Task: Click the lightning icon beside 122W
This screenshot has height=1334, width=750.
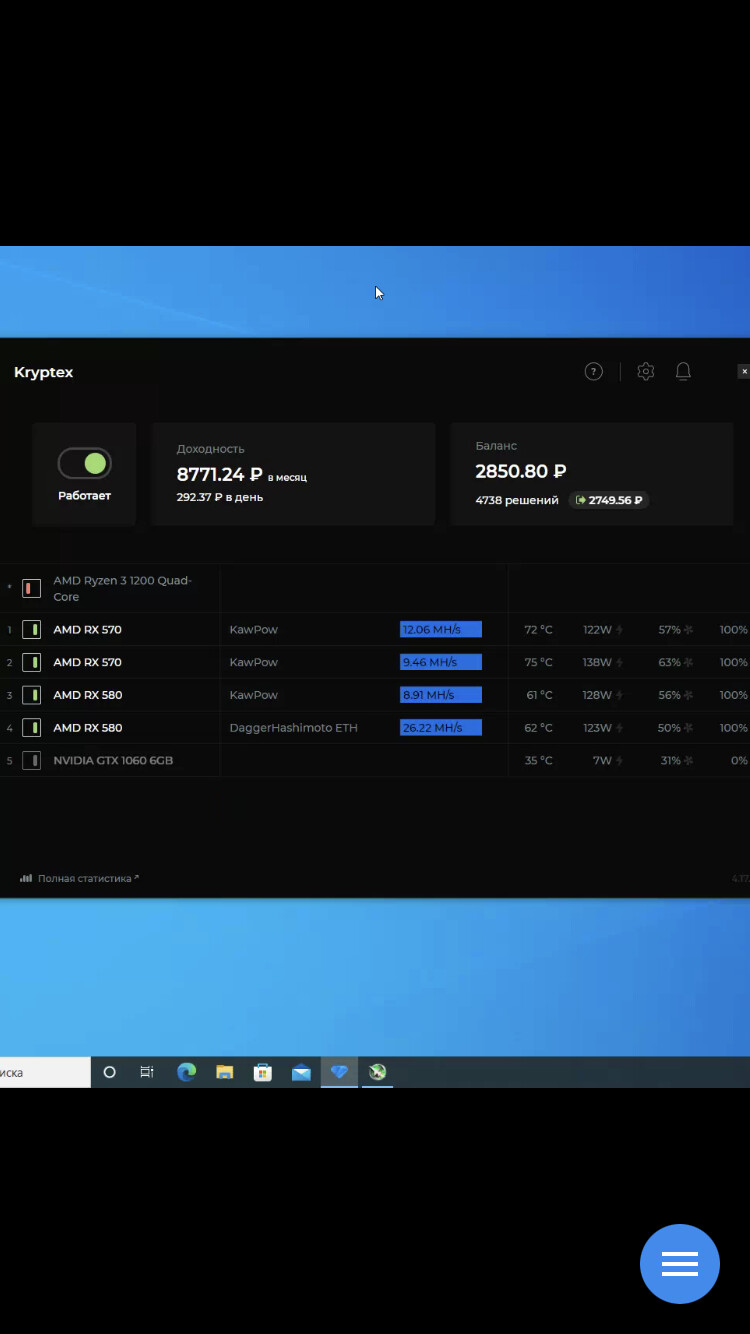Action: 620,630
